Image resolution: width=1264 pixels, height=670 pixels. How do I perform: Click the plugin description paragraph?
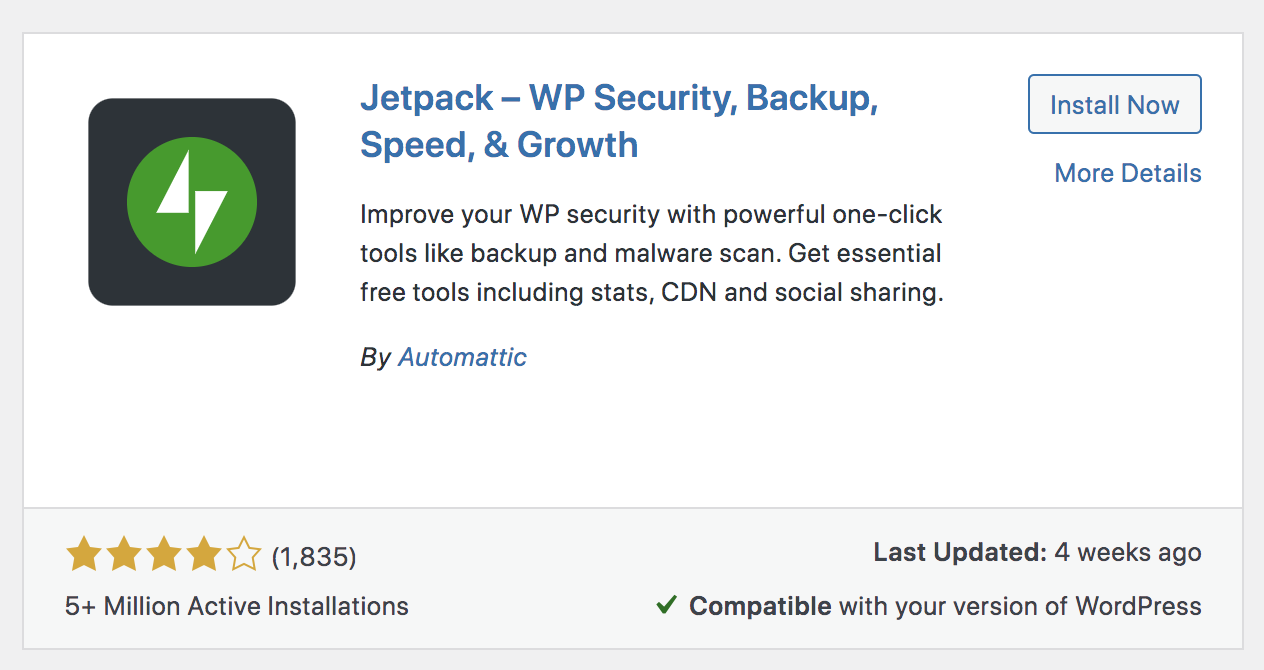[651, 254]
